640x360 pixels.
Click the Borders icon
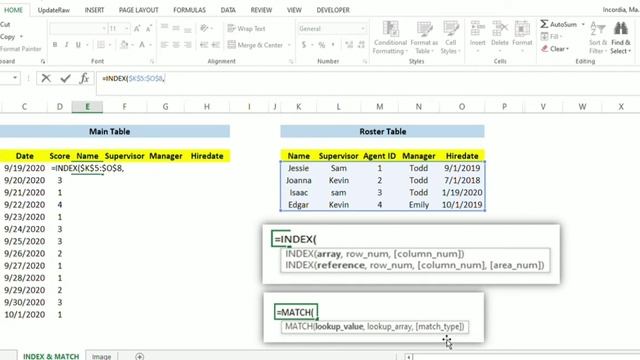point(101,44)
